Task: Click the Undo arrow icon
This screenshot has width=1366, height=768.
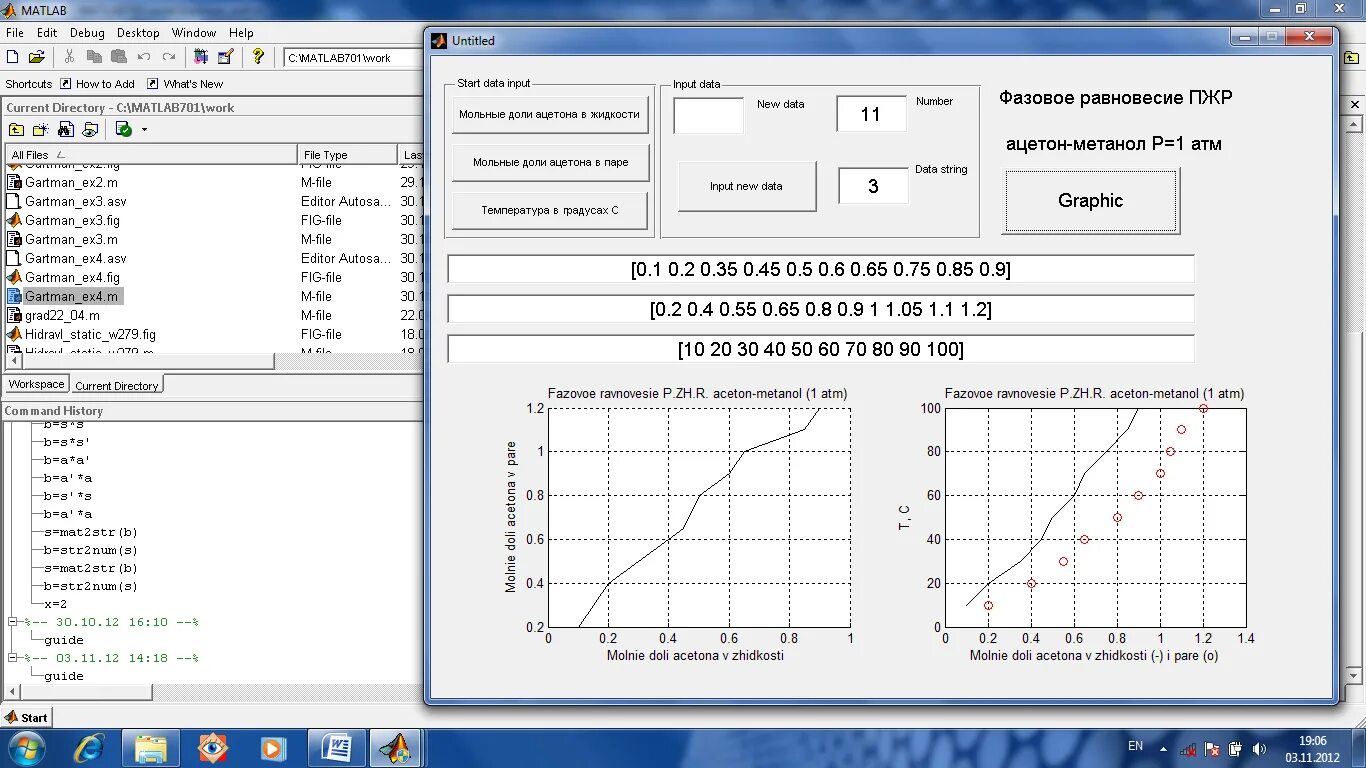Action: [x=144, y=57]
